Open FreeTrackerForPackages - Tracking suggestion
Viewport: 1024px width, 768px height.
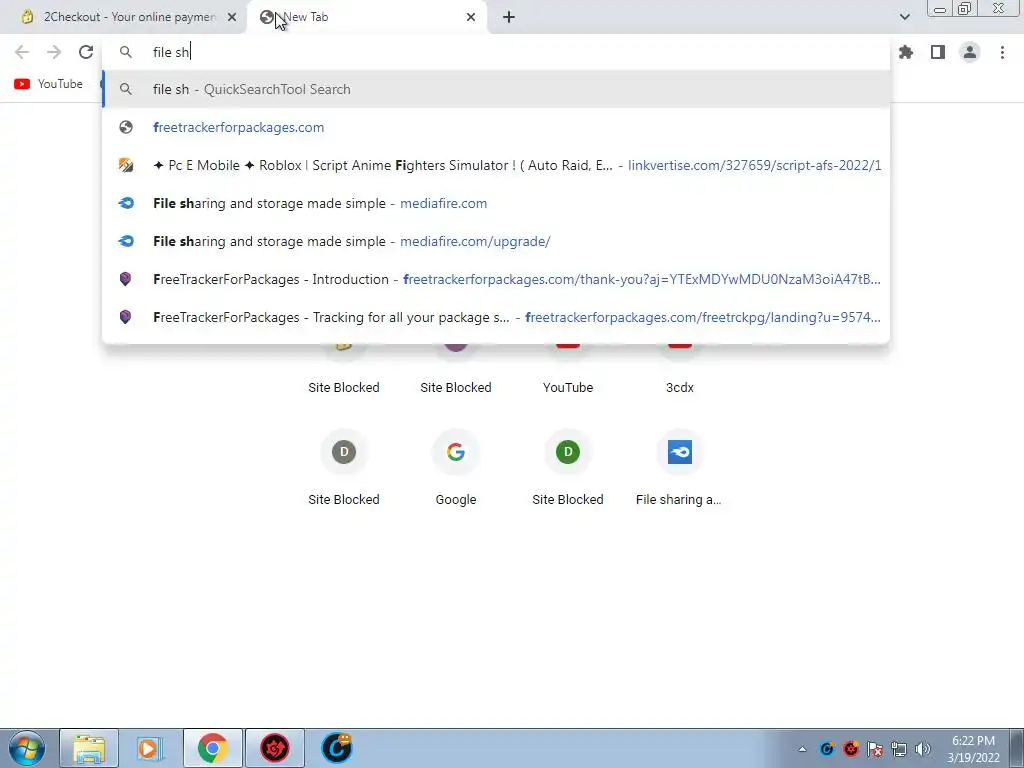pyautogui.click(x=496, y=317)
